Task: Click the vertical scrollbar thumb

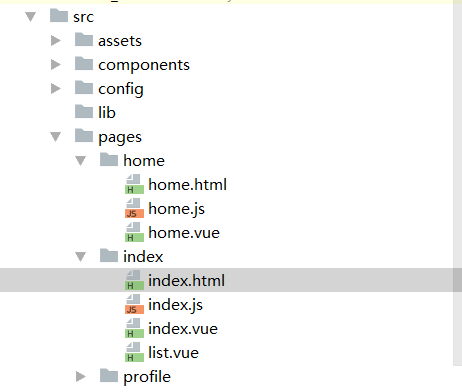Action: pos(457,183)
